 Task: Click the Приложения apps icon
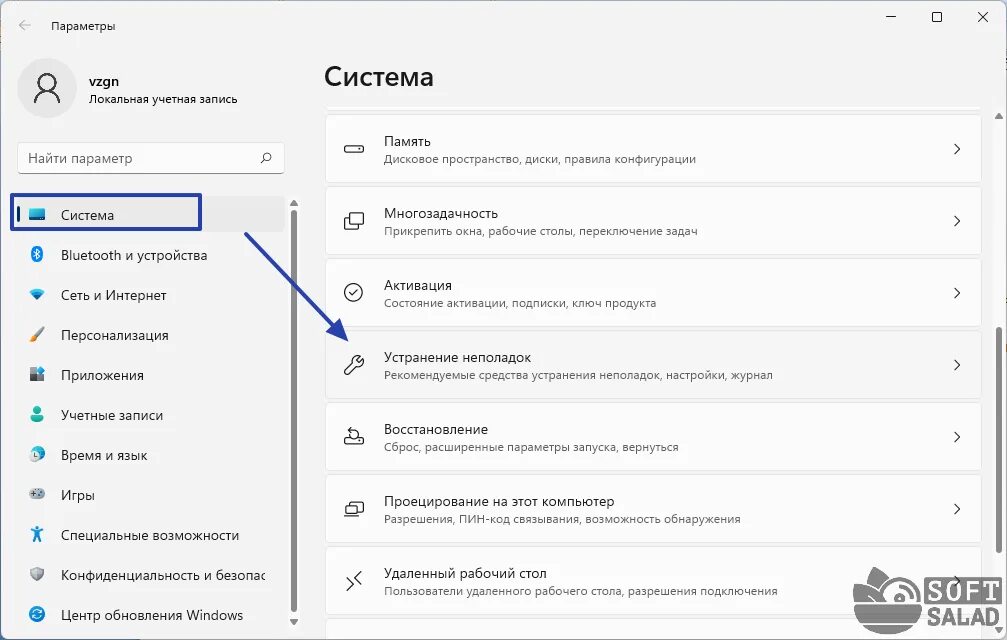[37, 374]
